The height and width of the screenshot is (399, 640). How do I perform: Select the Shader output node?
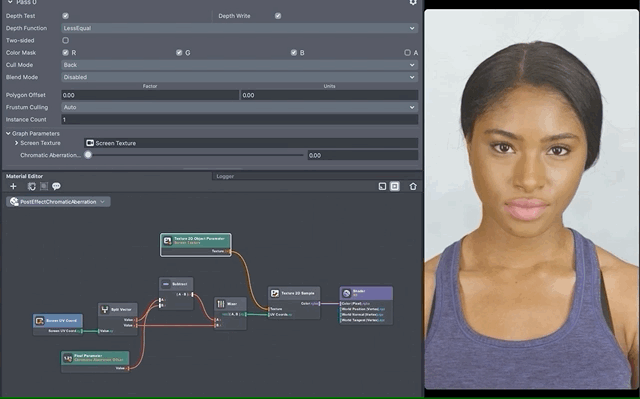366,305
